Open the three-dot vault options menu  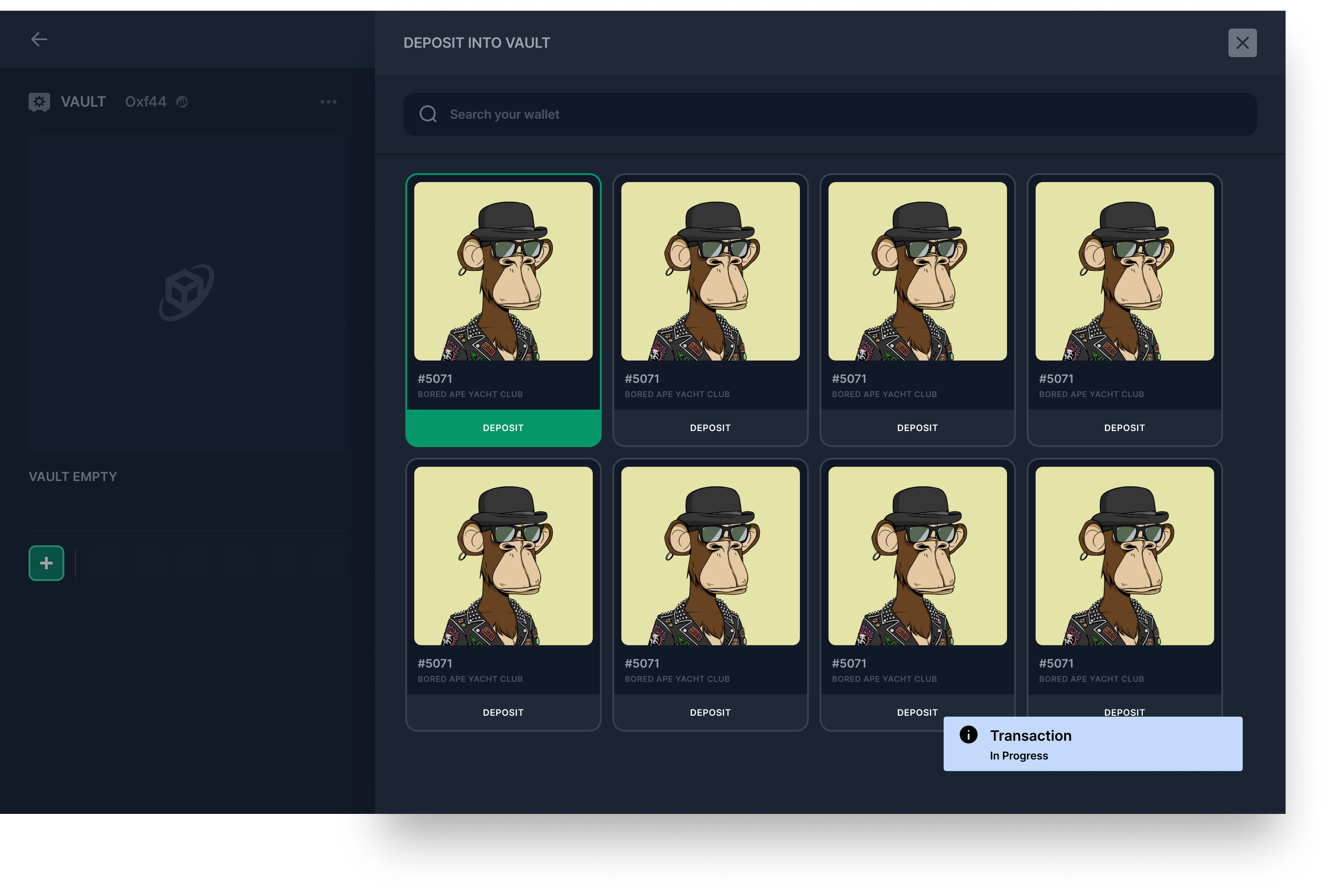pos(328,102)
